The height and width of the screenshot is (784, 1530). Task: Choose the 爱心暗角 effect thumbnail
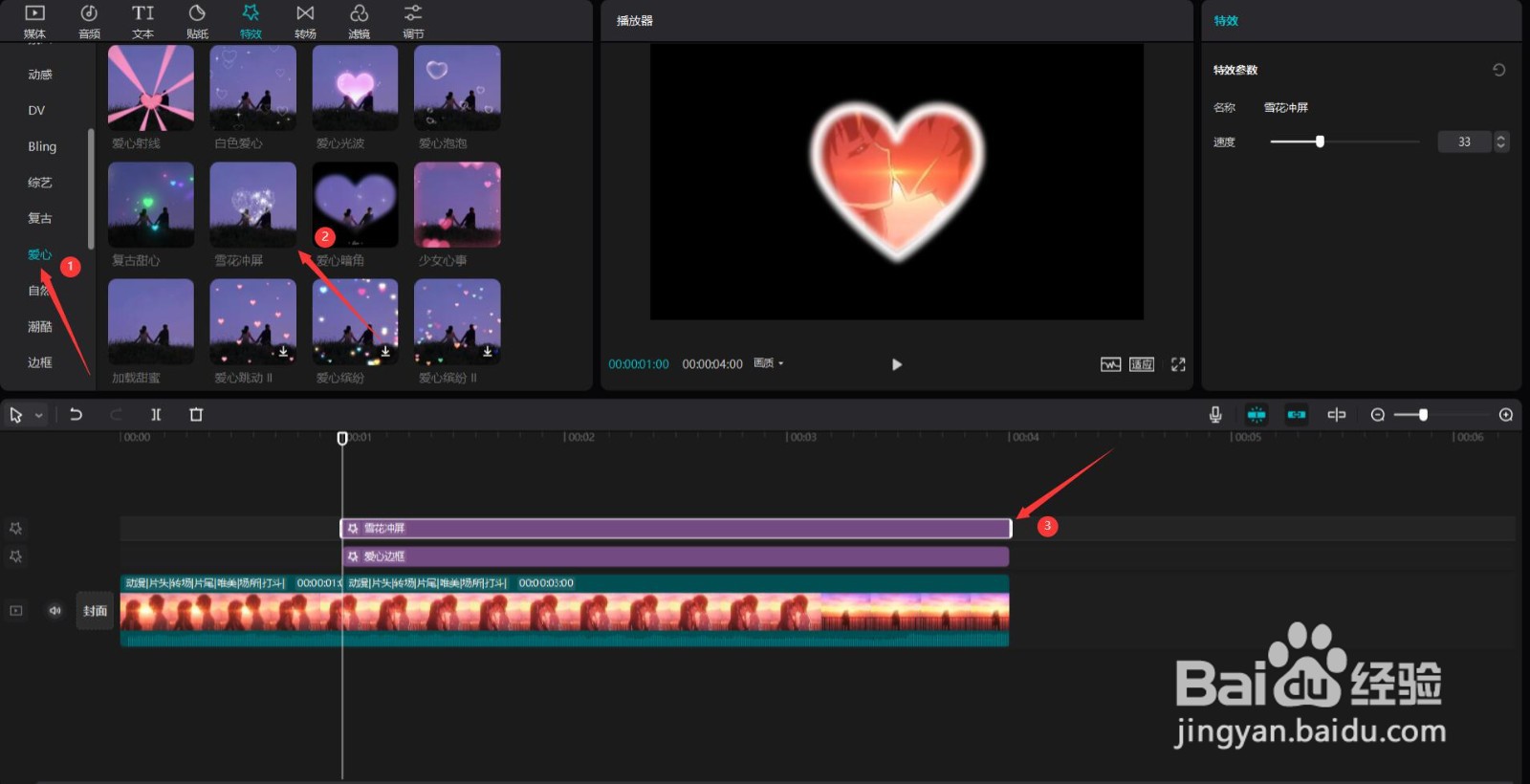[355, 205]
